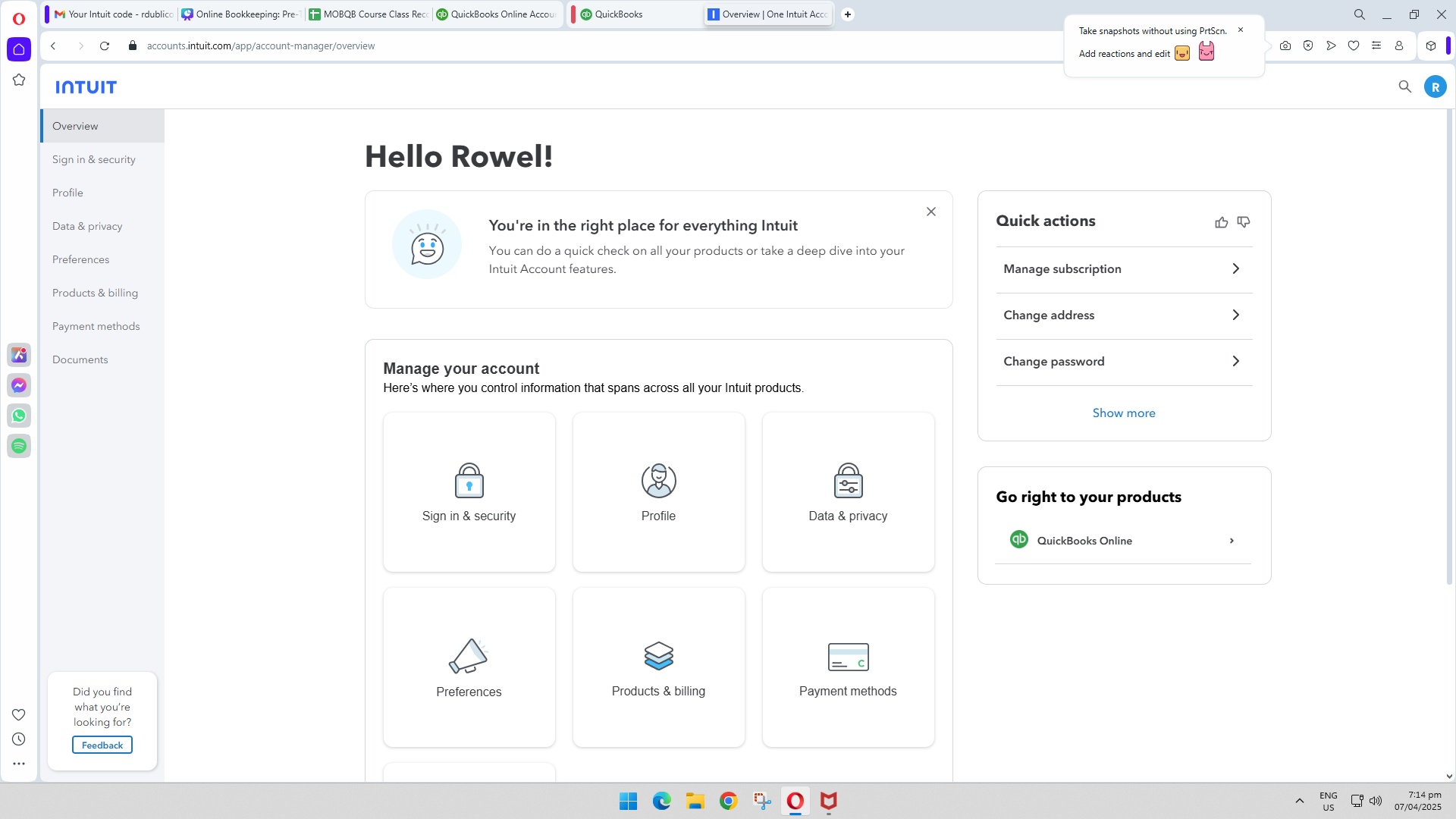Switch to QuickBooks Online Accountant tab
Screen dimensions: 1456x819
[497, 14]
